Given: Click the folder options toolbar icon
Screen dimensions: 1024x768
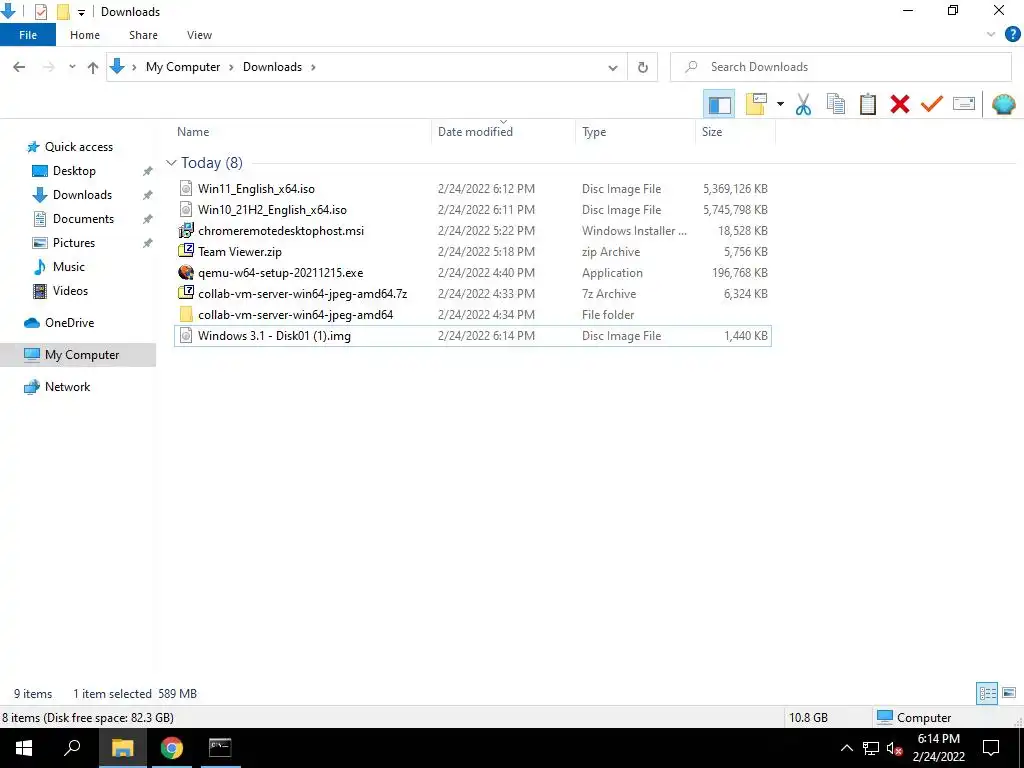Looking at the screenshot, I should (756, 104).
